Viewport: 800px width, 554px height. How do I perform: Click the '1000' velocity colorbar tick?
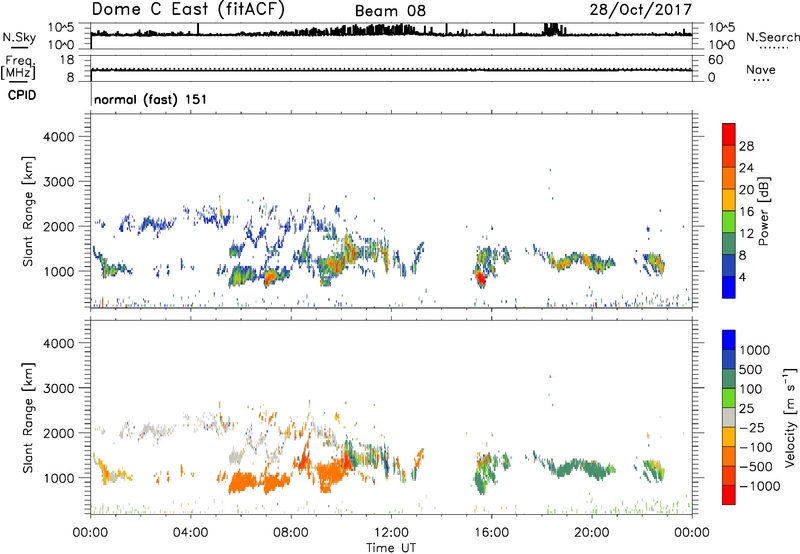754,350
